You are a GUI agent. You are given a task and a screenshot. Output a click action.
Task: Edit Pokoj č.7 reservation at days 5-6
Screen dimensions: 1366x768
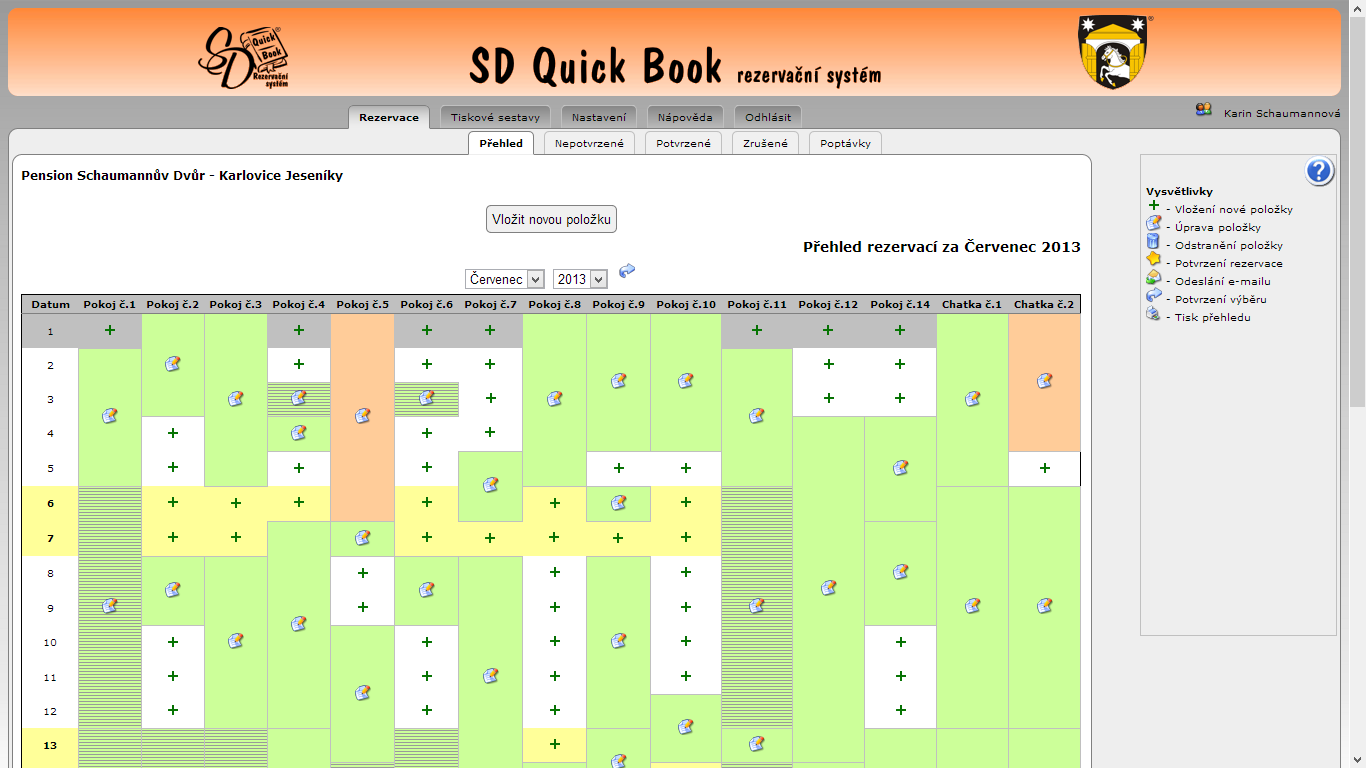490,485
